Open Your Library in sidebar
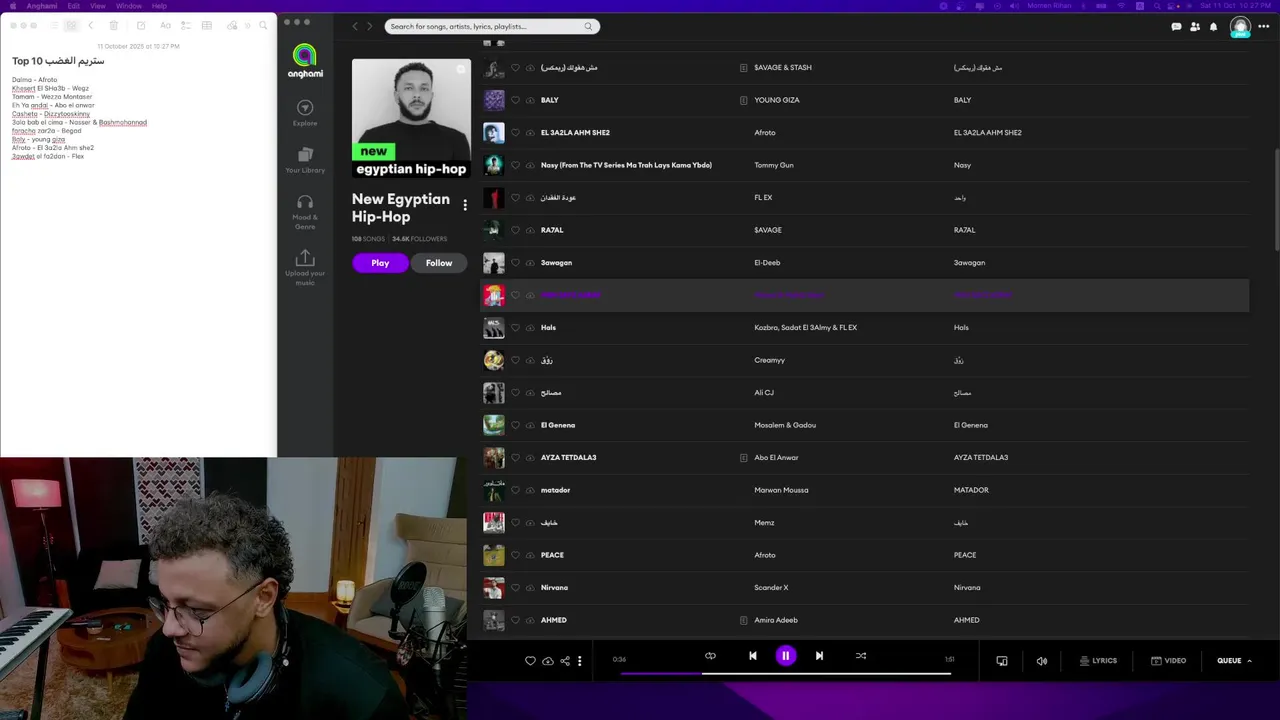The width and height of the screenshot is (1280, 720). 305,159
